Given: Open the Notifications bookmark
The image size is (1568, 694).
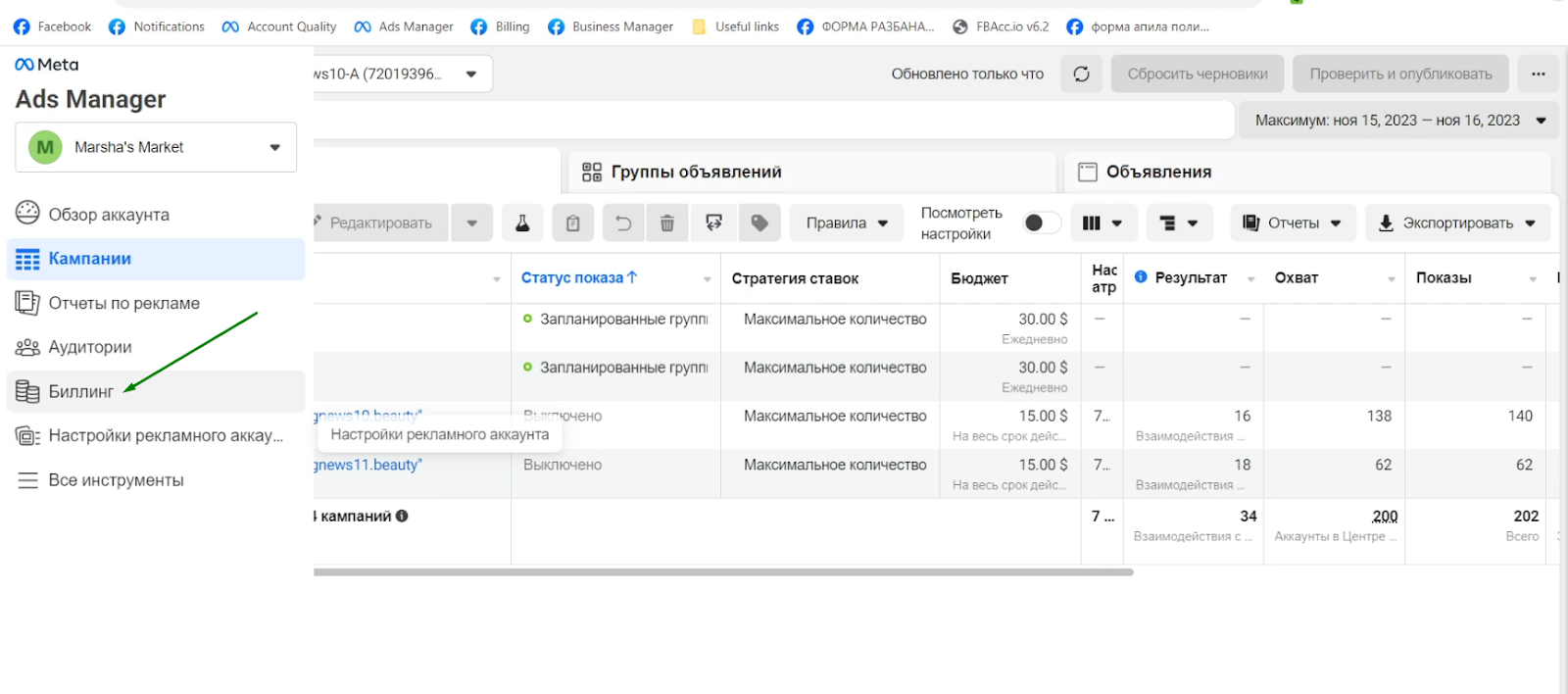Looking at the screenshot, I should point(157,26).
